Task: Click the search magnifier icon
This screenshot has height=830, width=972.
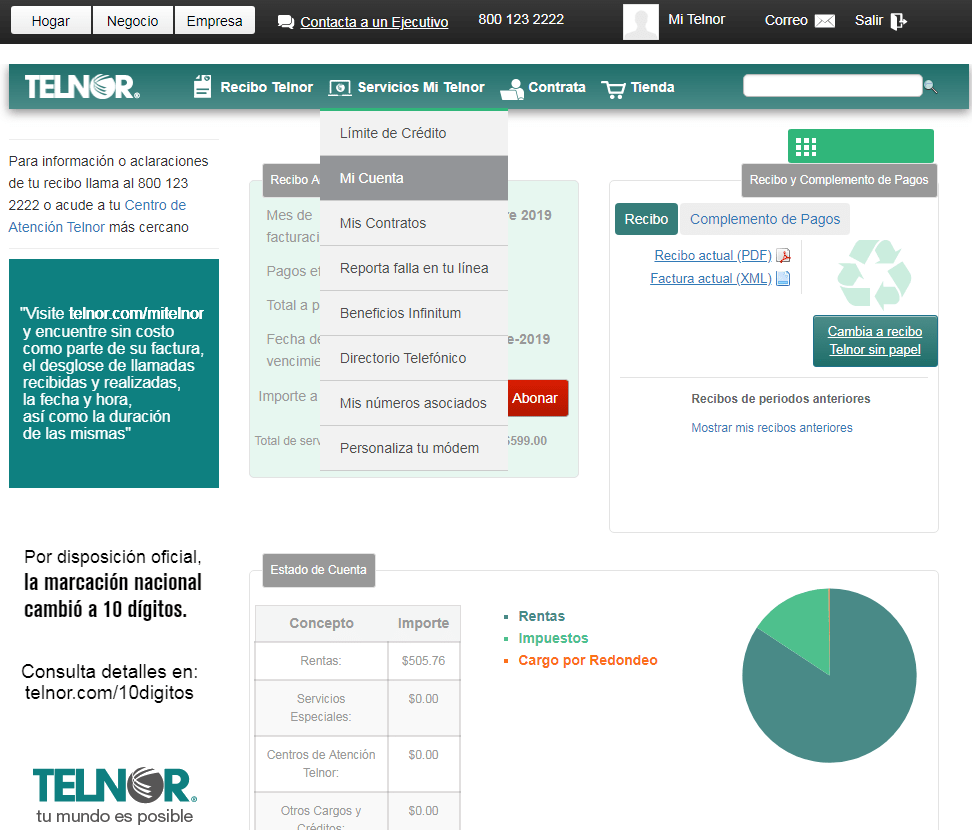Action: (x=931, y=87)
